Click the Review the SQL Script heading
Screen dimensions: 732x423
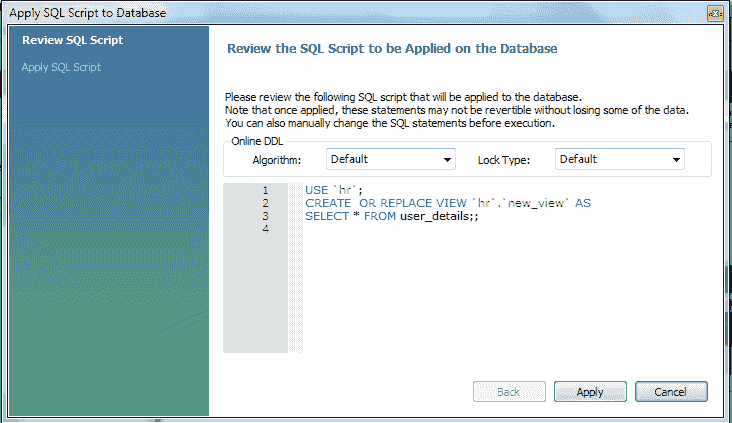[392, 49]
